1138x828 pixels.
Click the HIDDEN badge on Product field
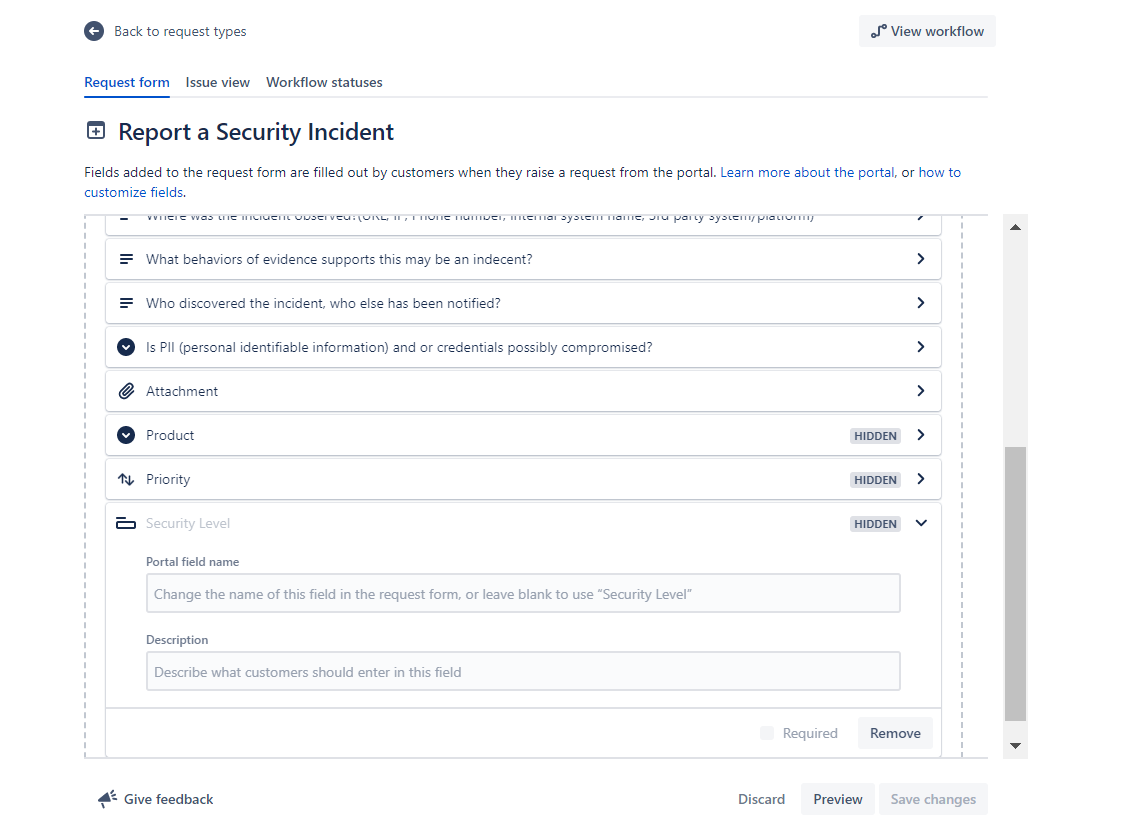pos(875,435)
